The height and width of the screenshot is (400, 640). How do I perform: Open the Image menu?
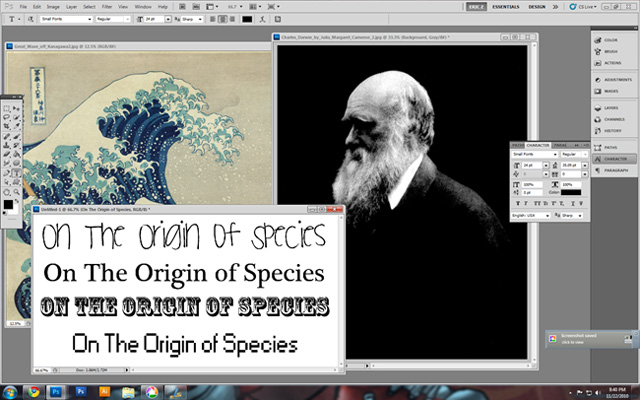coord(53,7)
